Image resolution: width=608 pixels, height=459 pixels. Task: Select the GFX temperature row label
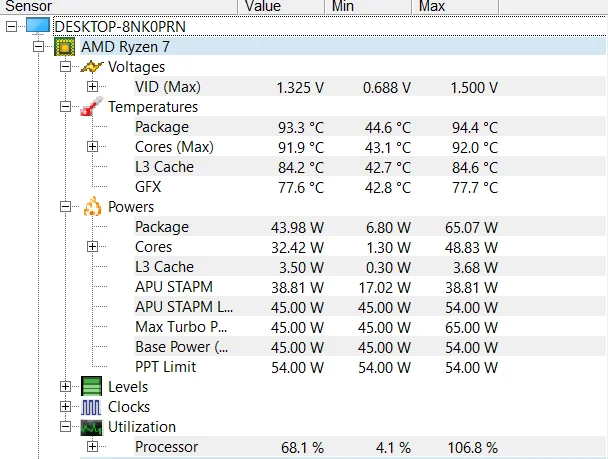click(x=148, y=187)
